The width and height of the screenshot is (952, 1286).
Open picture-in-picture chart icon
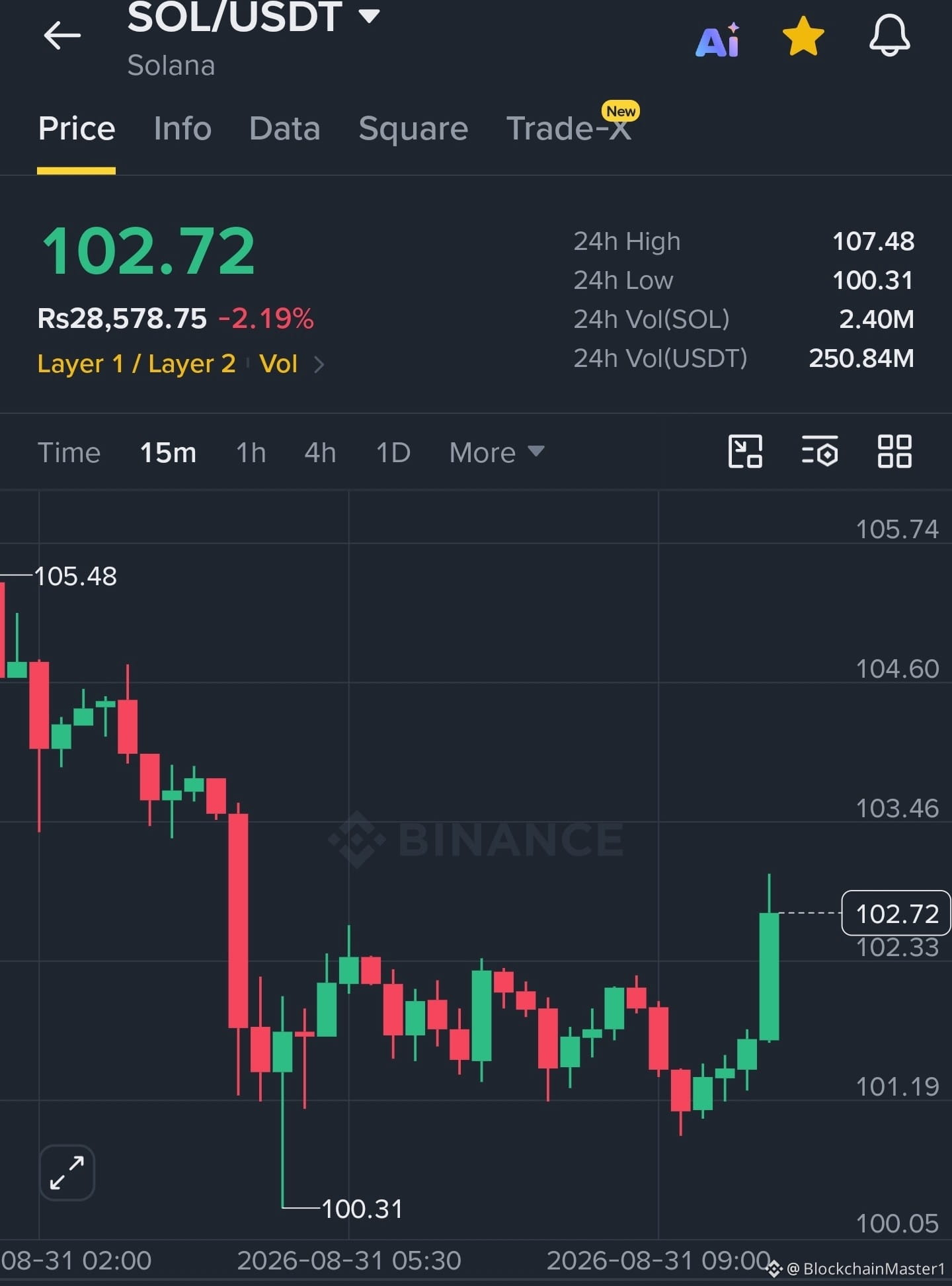(745, 452)
